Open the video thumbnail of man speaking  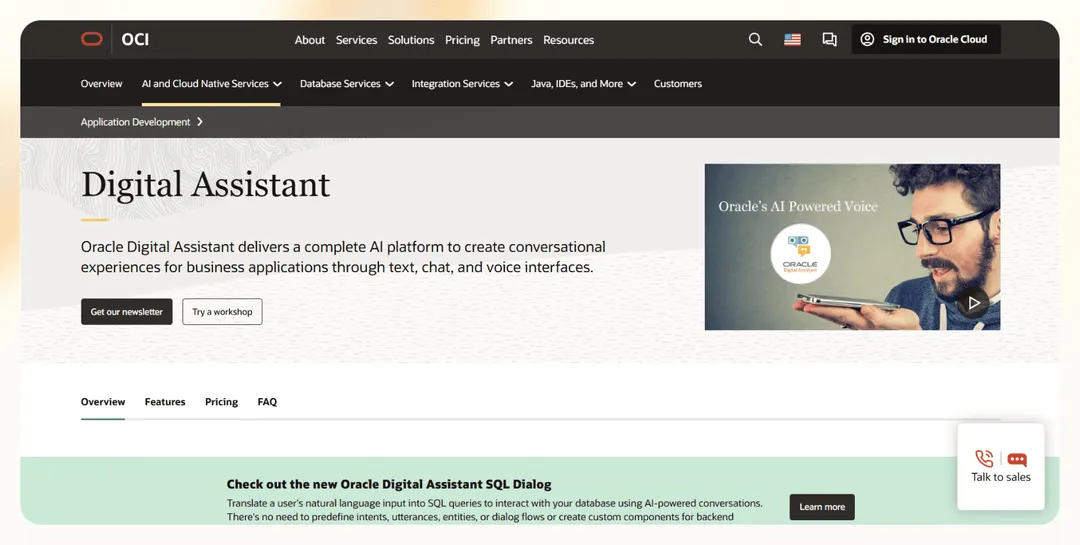point(852,247)
